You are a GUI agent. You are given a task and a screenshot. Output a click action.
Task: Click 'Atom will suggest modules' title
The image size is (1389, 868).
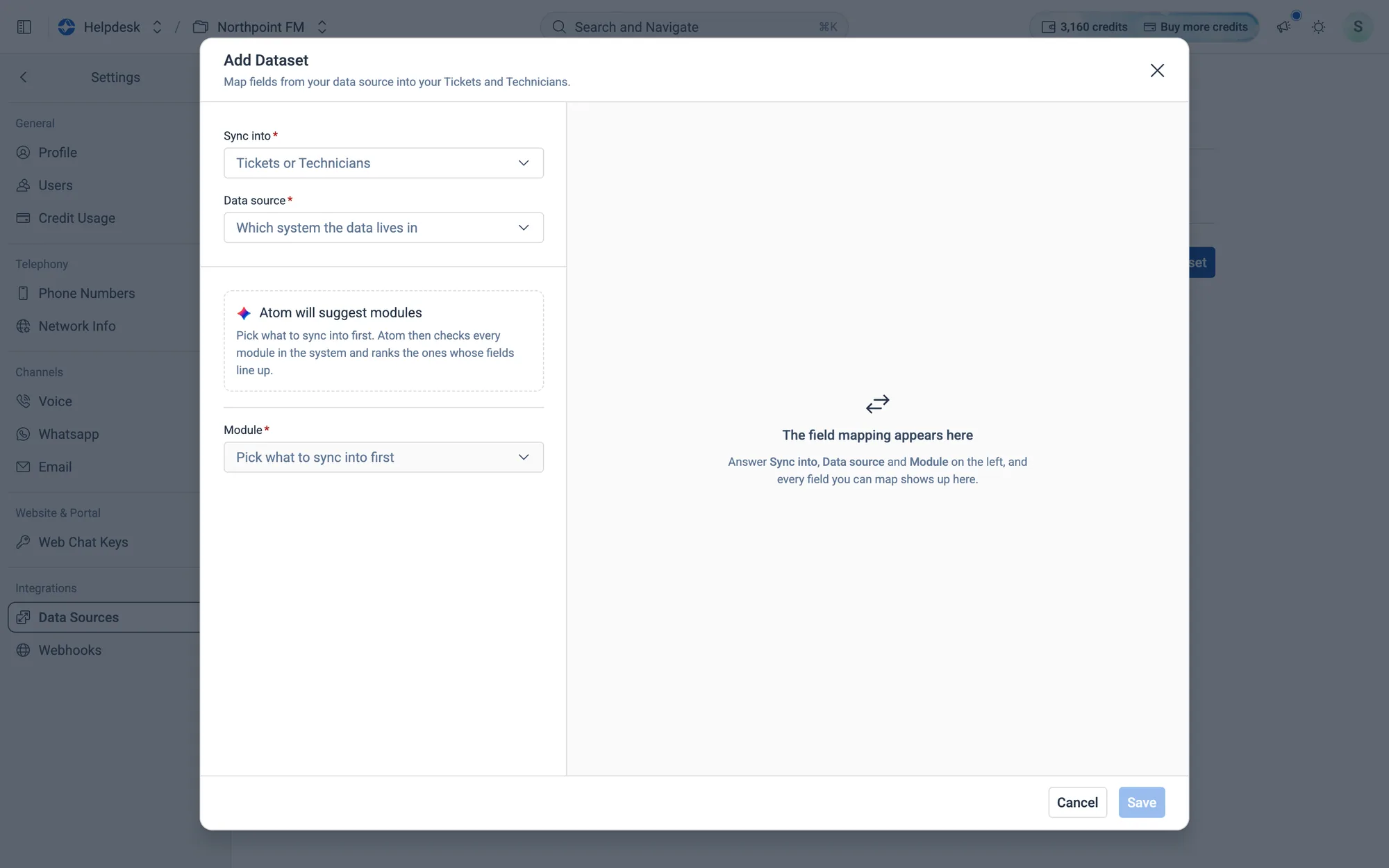[340, 313]
